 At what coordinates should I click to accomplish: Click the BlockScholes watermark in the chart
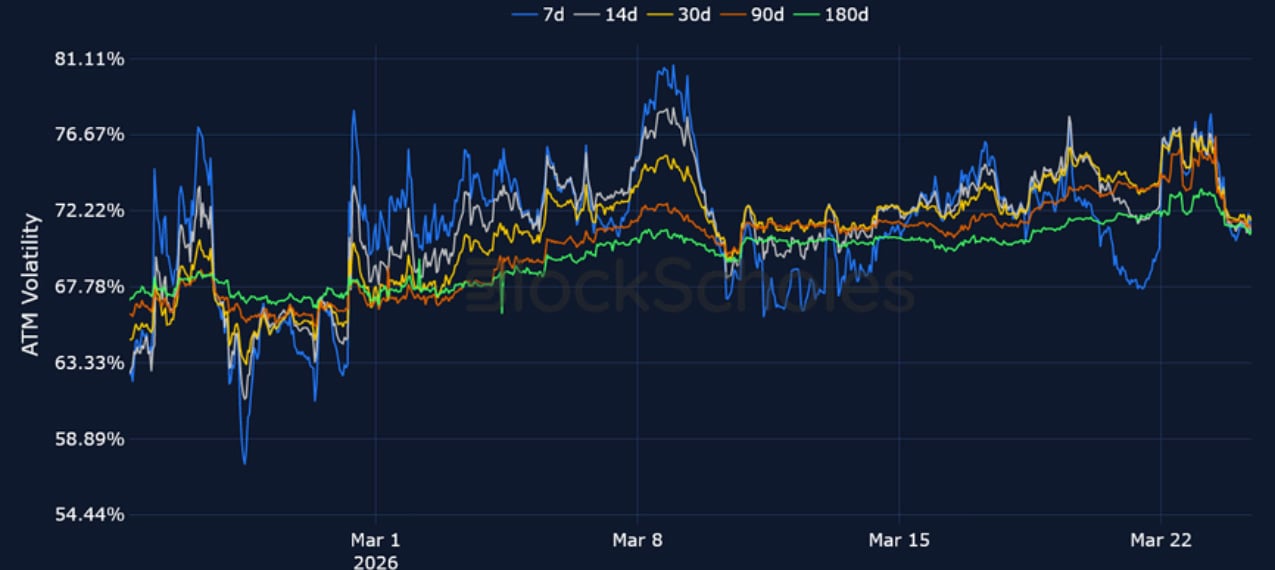[x=690, y=286]
